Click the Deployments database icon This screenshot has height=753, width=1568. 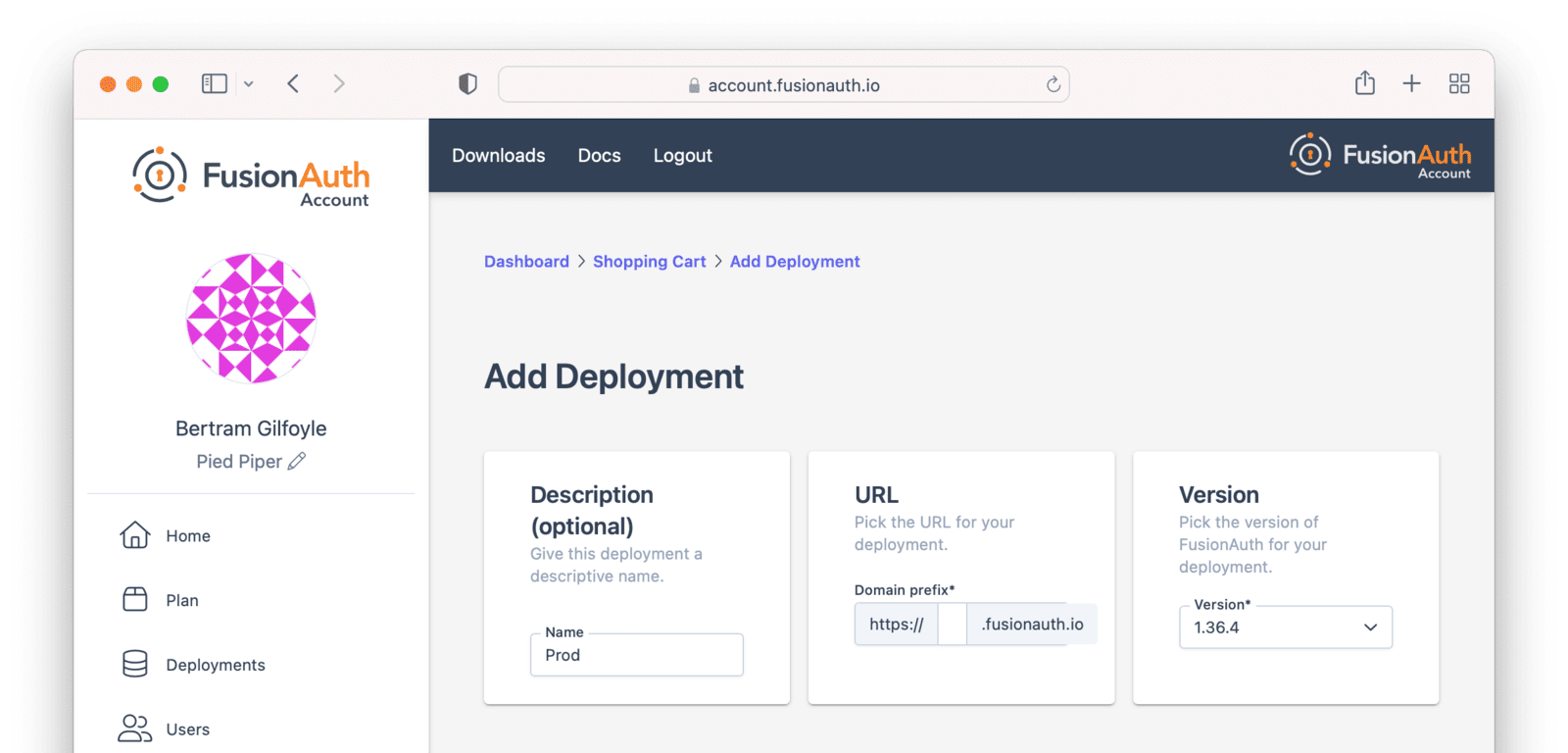(x=135, y=665)
